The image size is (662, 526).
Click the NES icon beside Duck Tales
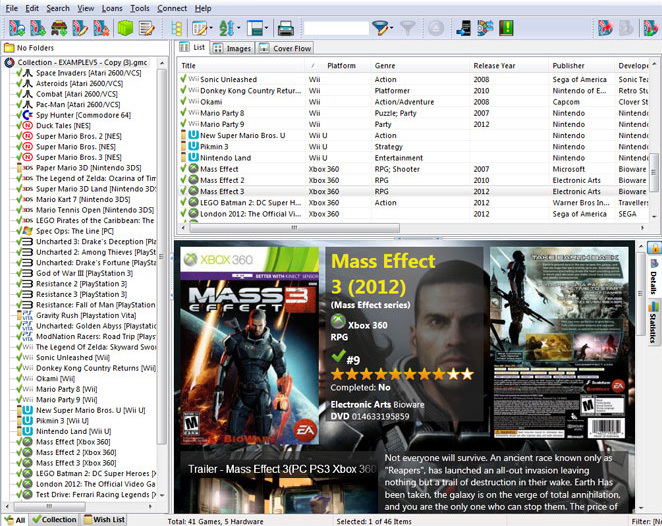[27, 125]
